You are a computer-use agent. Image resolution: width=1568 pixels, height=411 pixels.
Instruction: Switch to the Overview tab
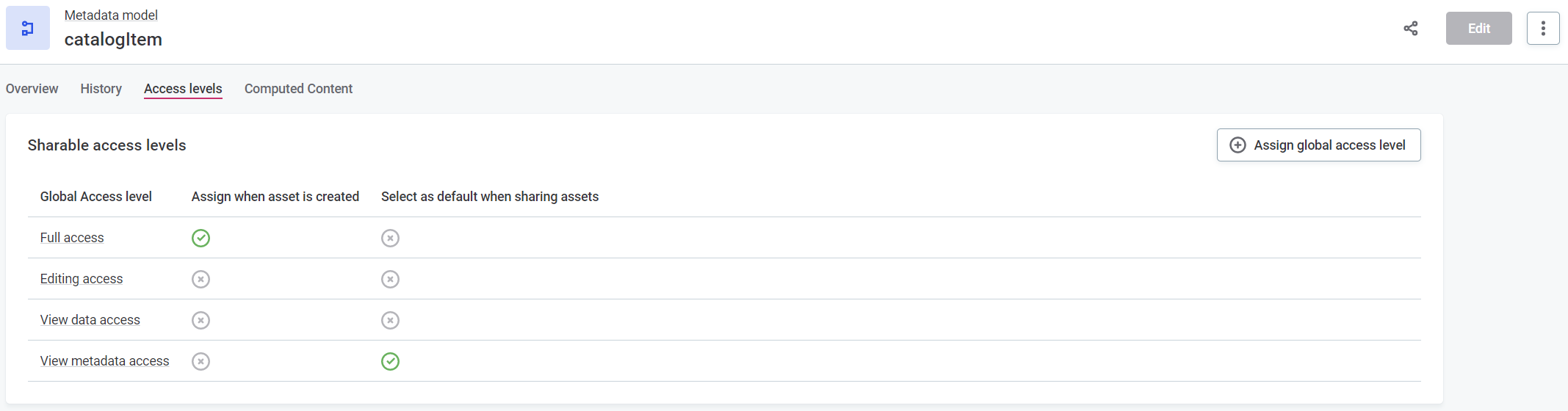(x=32, y=89)
